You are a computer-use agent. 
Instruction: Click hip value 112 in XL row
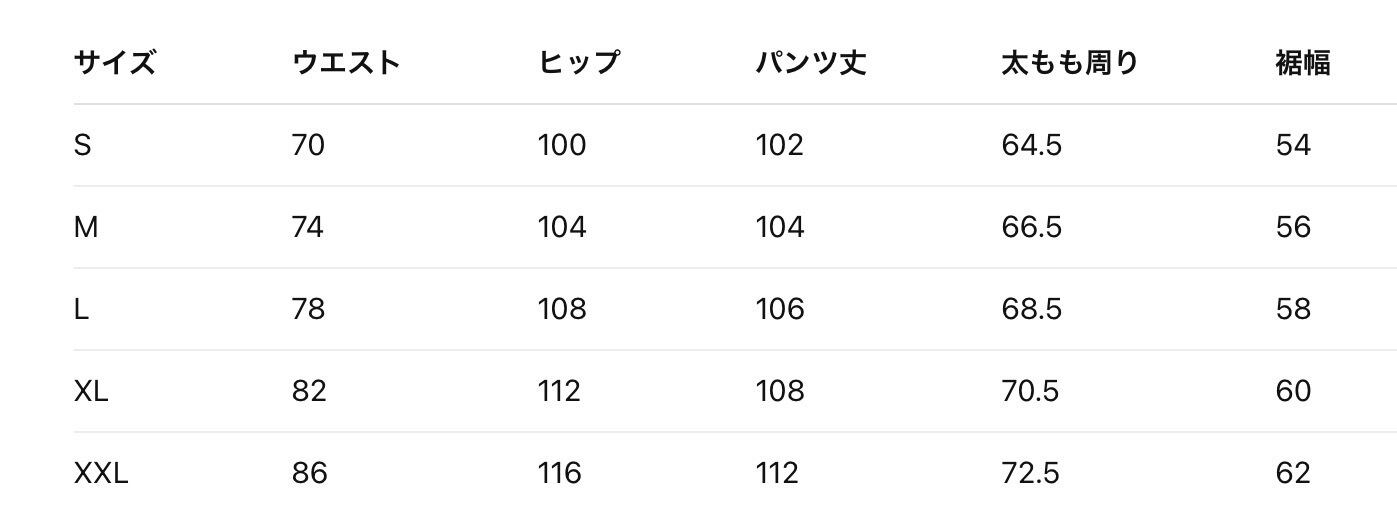559,391
